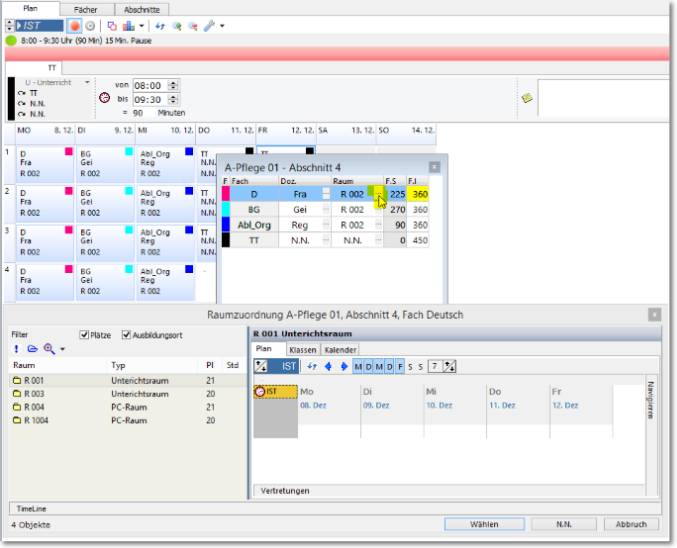Click the blue refresh arrows in top toolbar

tap(160, 25)
